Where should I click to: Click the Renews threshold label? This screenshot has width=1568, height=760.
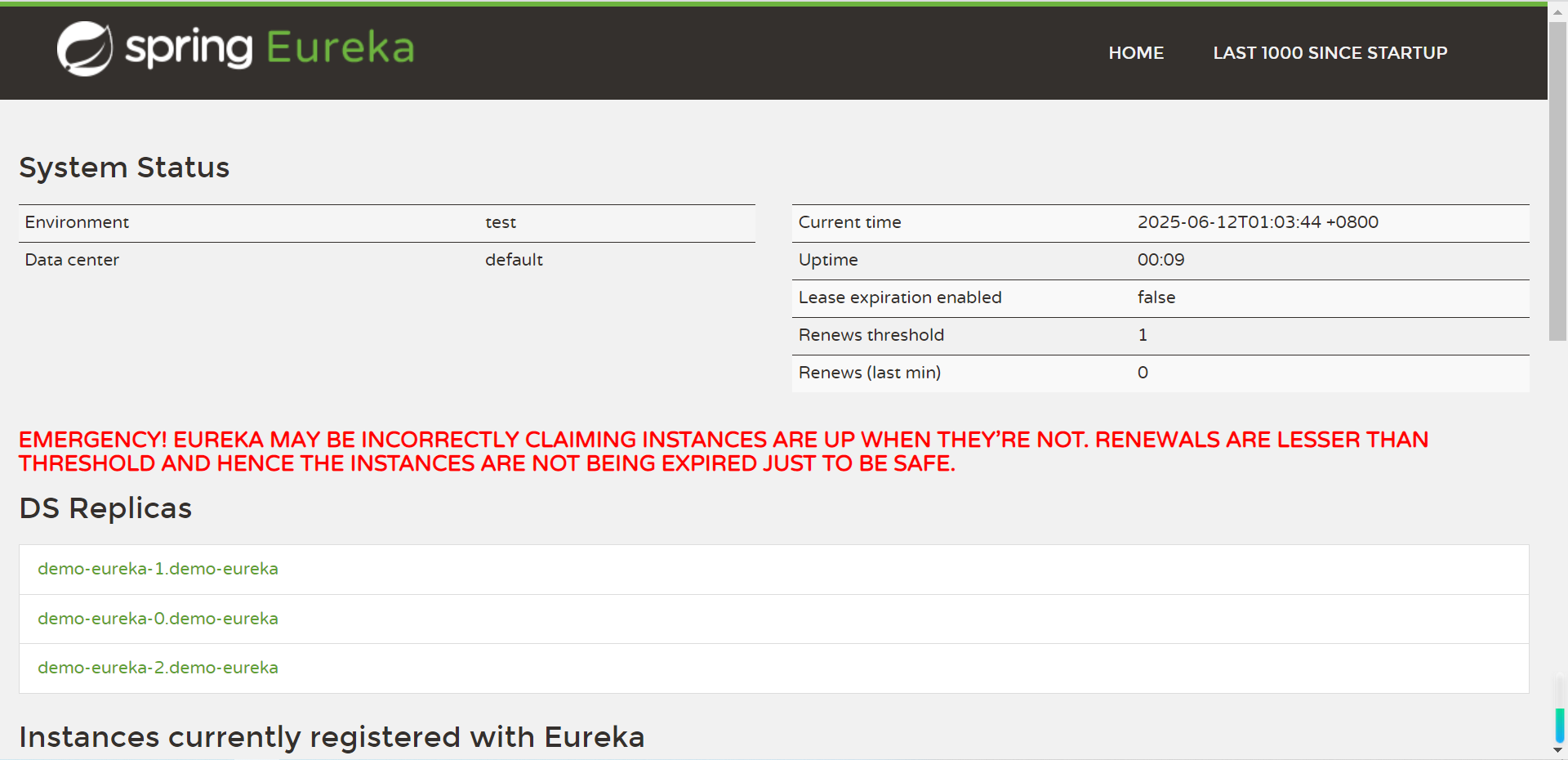871,335
